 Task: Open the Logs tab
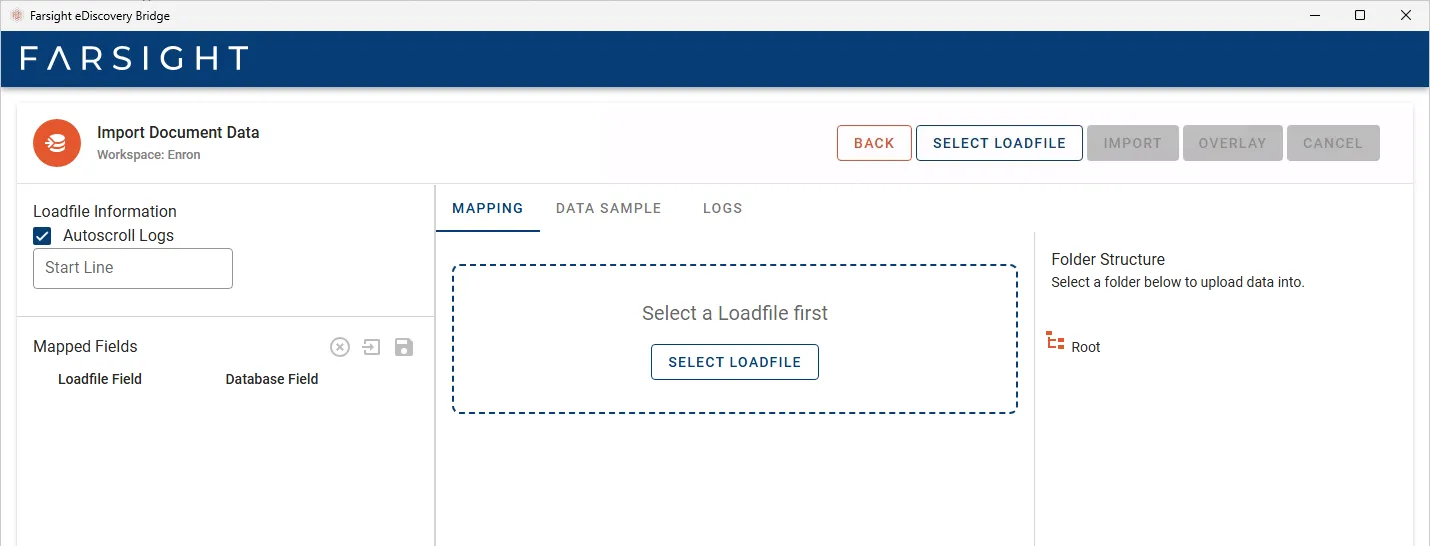722,208
